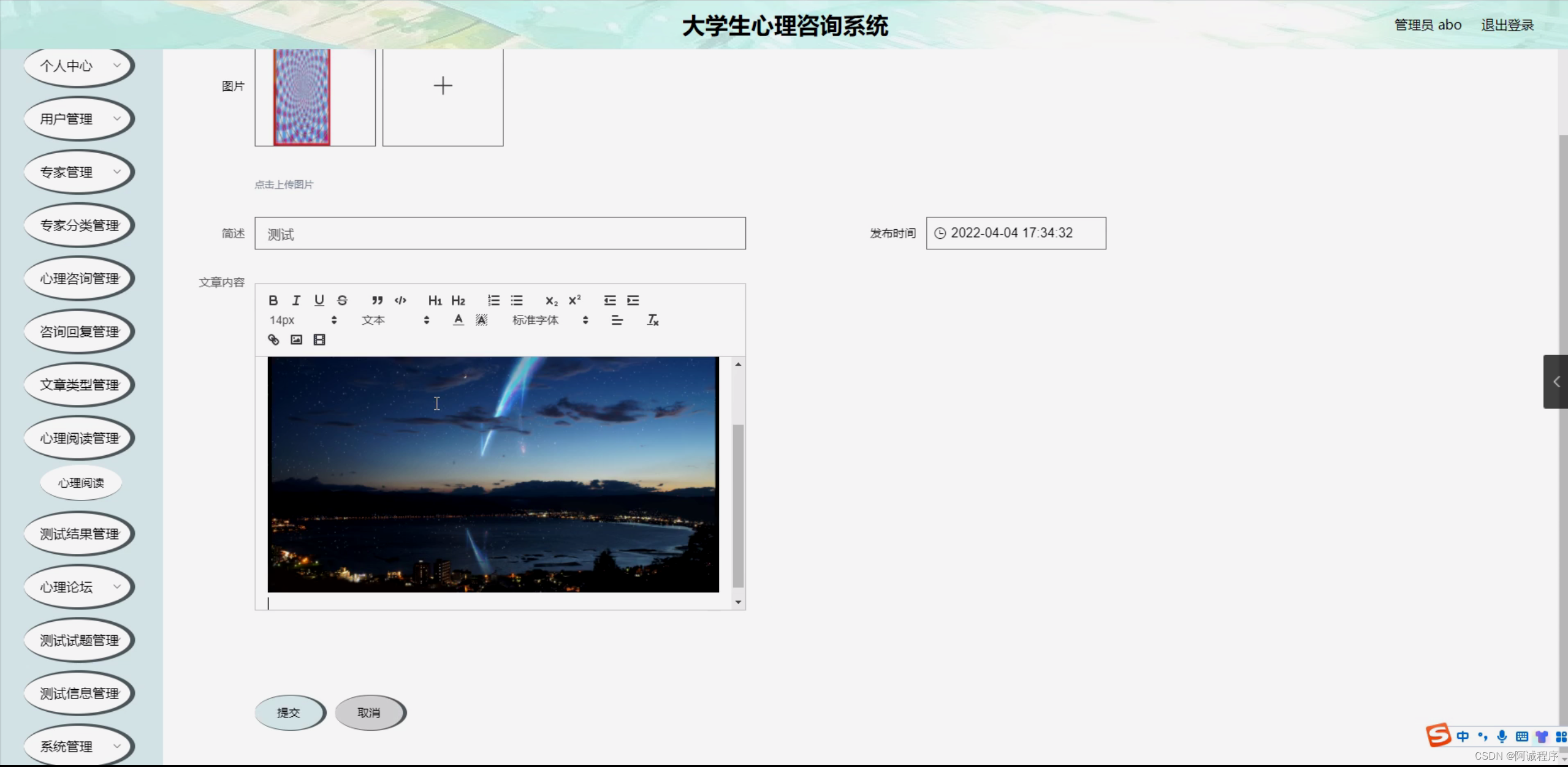
Task: Insert a video with the film icon
Action: 319,339
